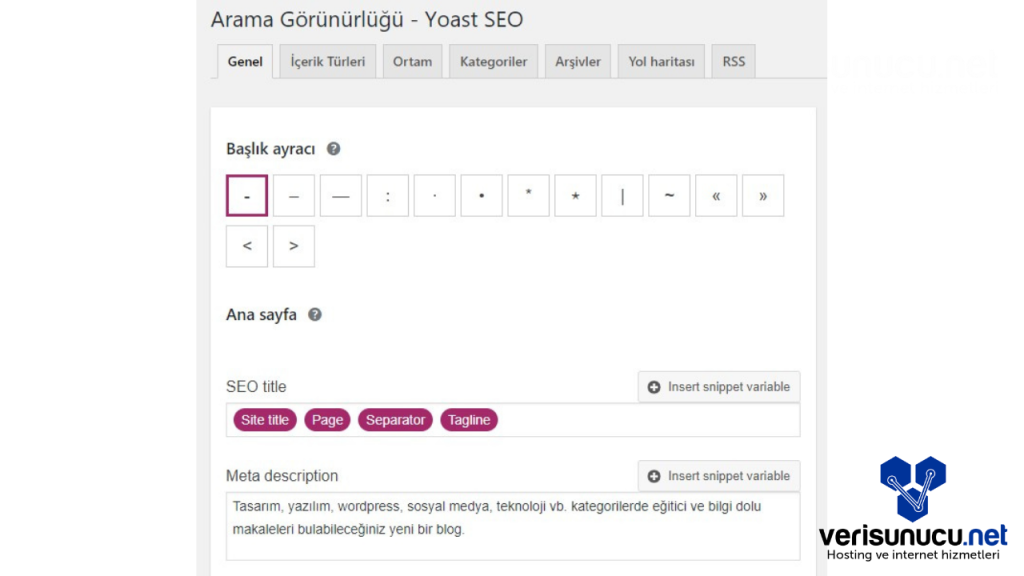Viewport: 1024px width, 576px height.
Task: Click the Tagline variable tag
Action: [x=469, y=420]
